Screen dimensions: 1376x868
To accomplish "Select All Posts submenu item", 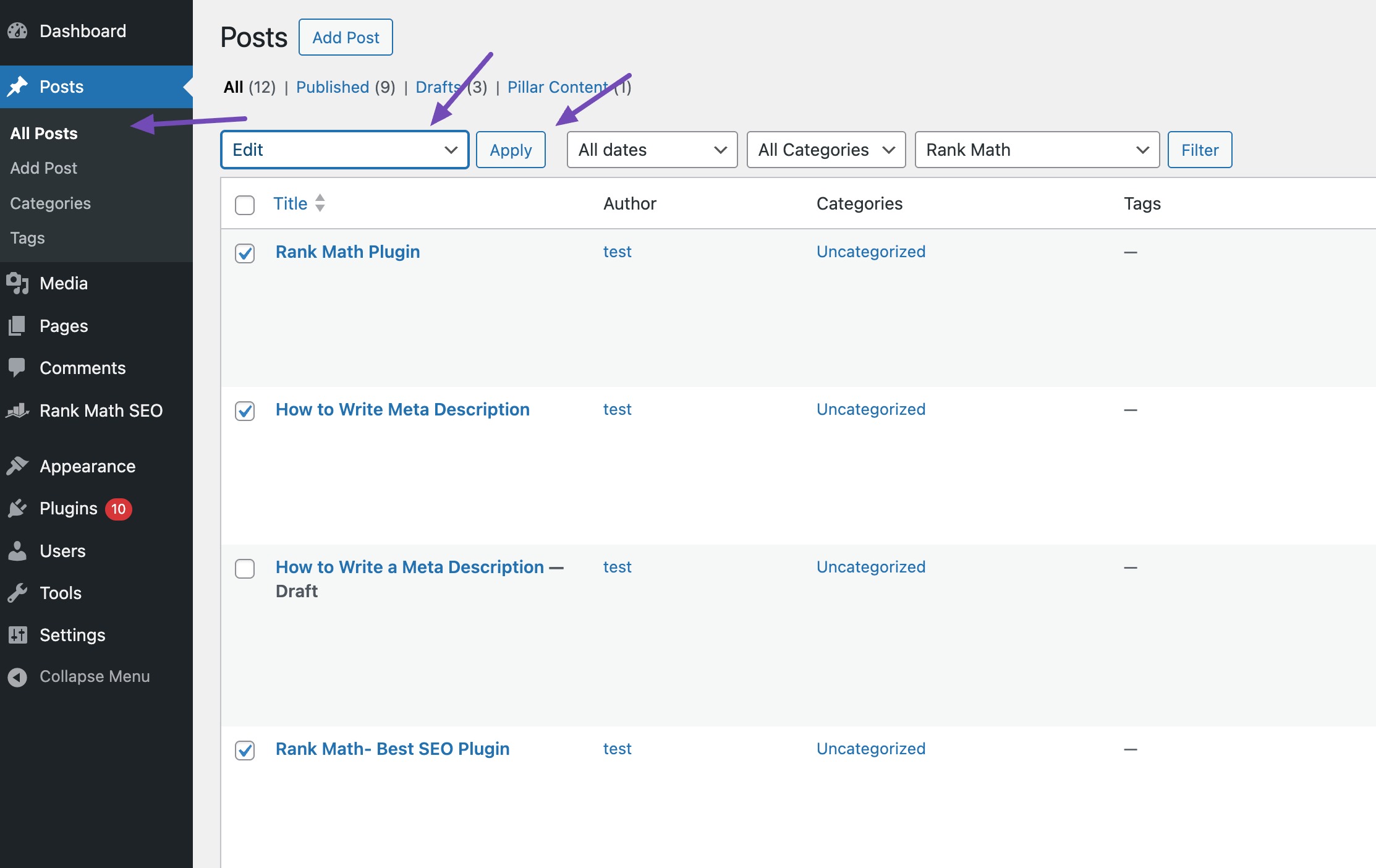I will click(x=44, y=133).
